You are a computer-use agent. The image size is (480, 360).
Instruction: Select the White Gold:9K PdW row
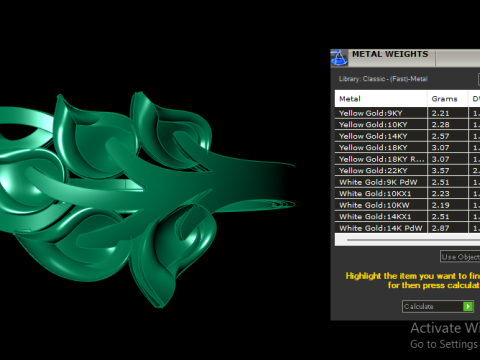click(407, 182)
